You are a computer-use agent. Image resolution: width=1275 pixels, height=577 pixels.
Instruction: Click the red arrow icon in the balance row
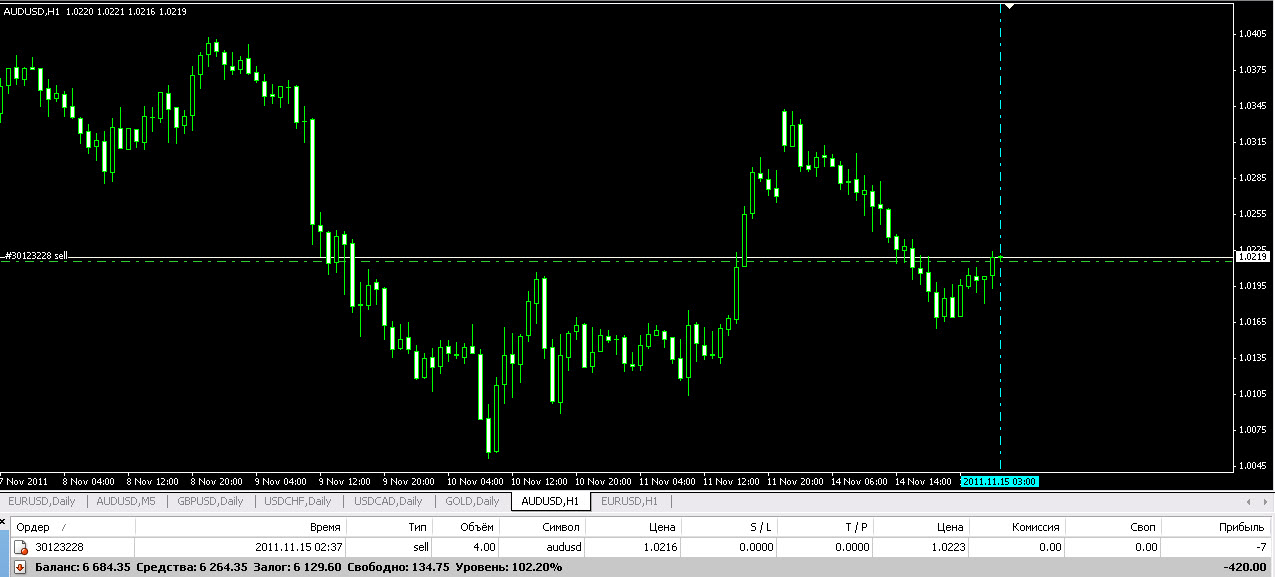[19, 567]
